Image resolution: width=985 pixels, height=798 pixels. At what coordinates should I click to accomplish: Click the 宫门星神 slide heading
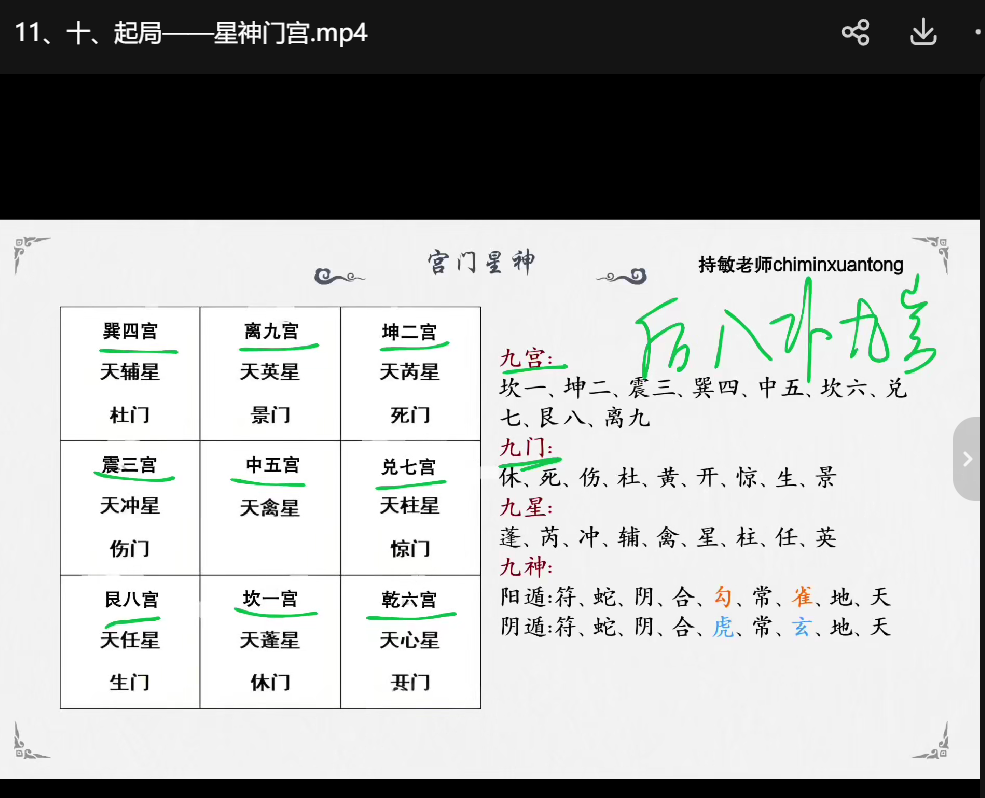(481, 263)
